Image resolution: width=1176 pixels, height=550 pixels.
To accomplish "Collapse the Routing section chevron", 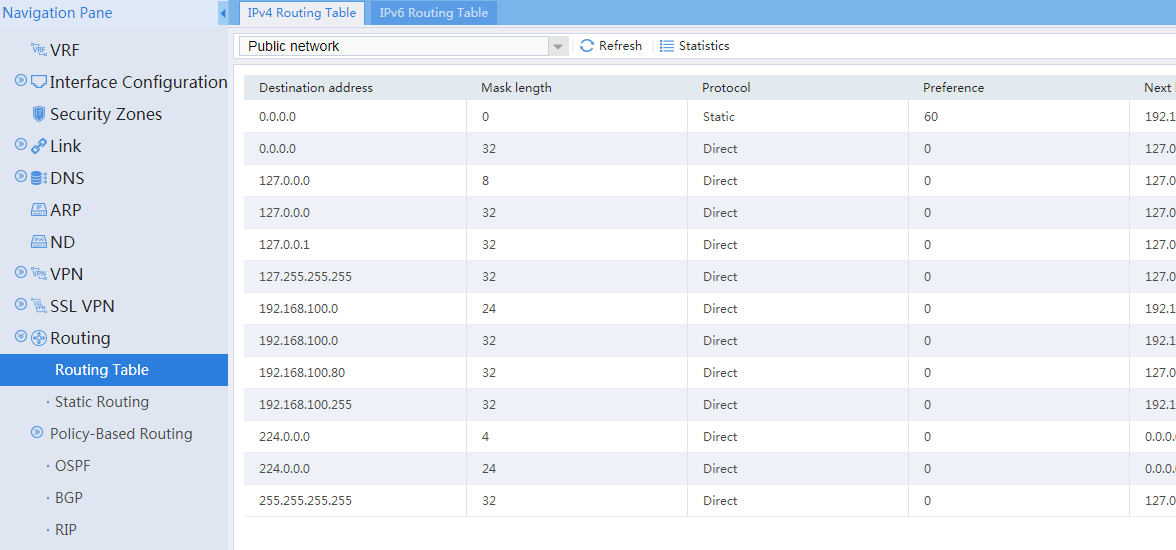I will click(x=21, y=337).
